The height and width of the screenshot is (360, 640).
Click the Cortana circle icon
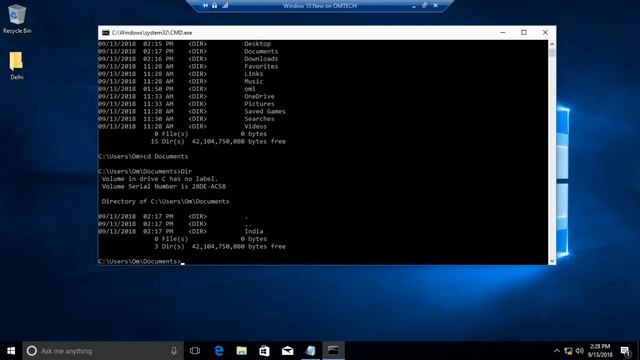click(31, 351)
